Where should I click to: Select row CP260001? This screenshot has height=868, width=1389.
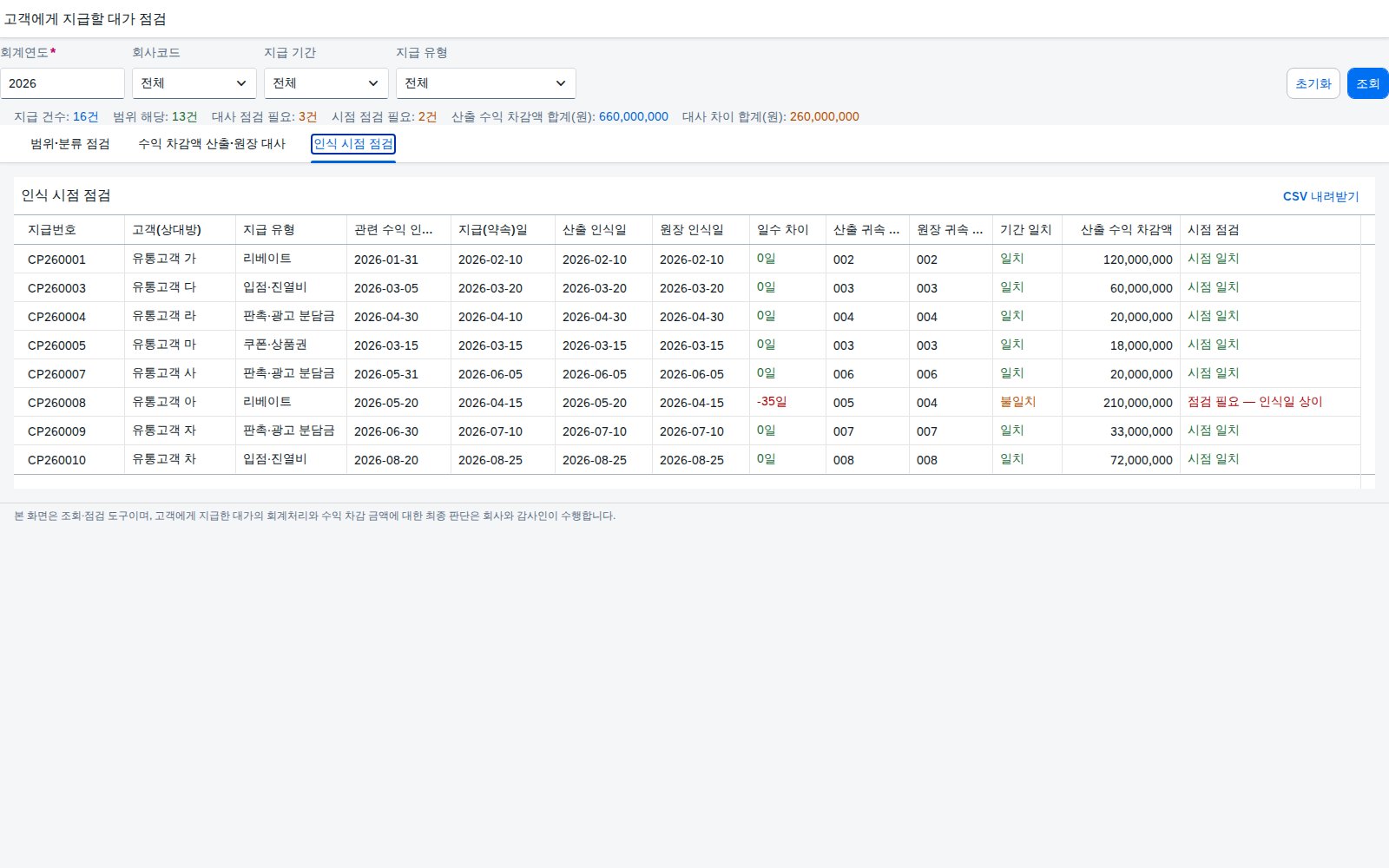(x=688, y=259)
